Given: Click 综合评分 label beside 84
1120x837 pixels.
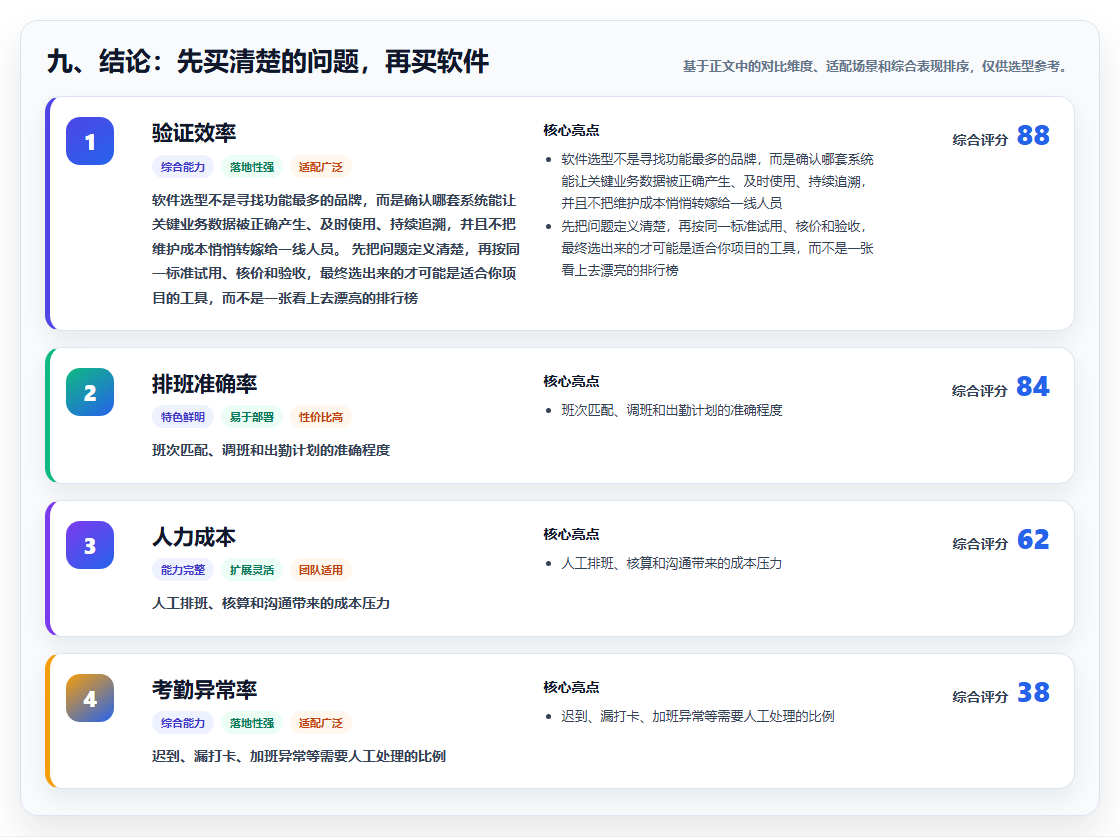Looking at the screenshot, I should [980, 391].
